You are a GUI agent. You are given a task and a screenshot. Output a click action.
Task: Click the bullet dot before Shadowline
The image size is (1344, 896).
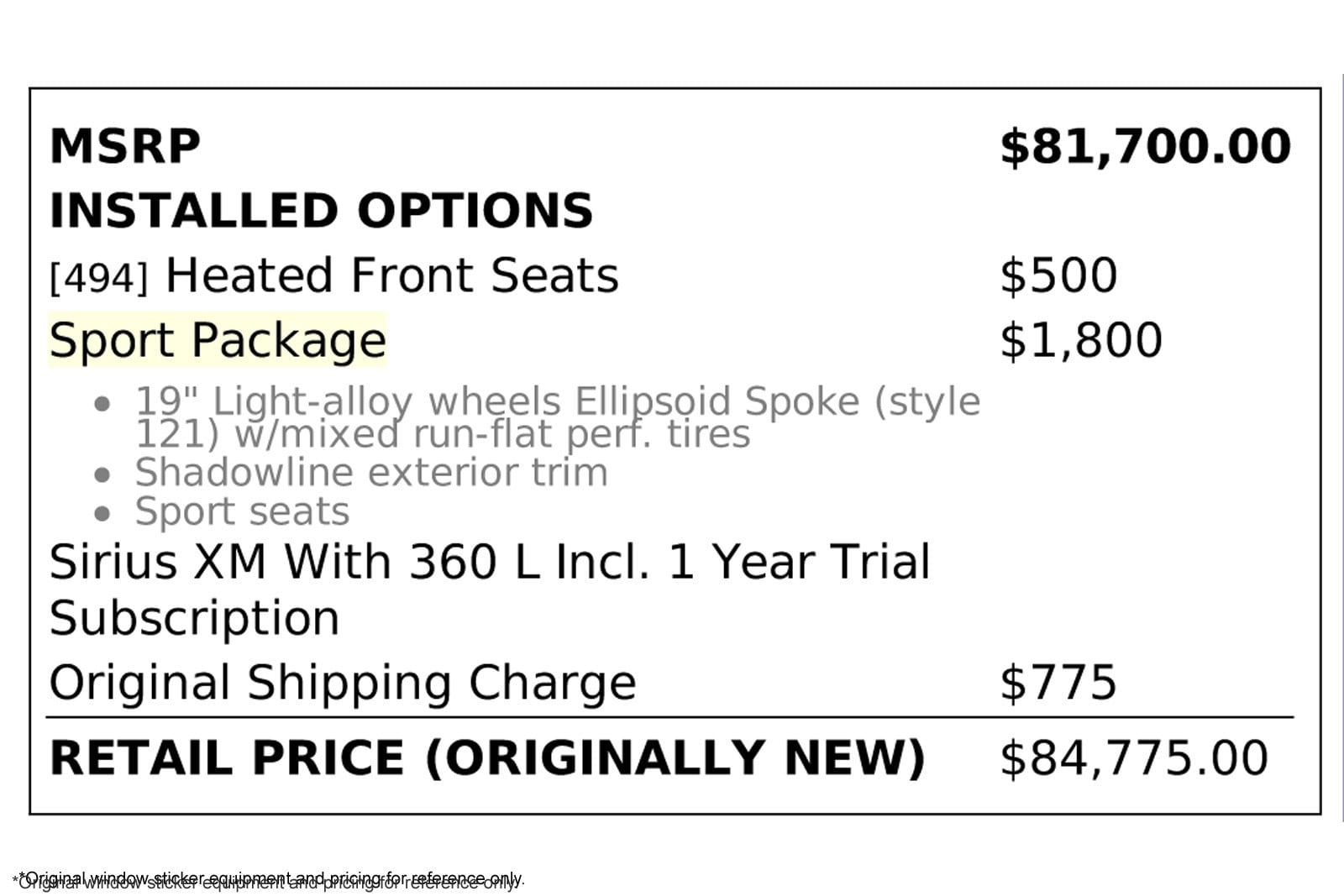[102, 474]
